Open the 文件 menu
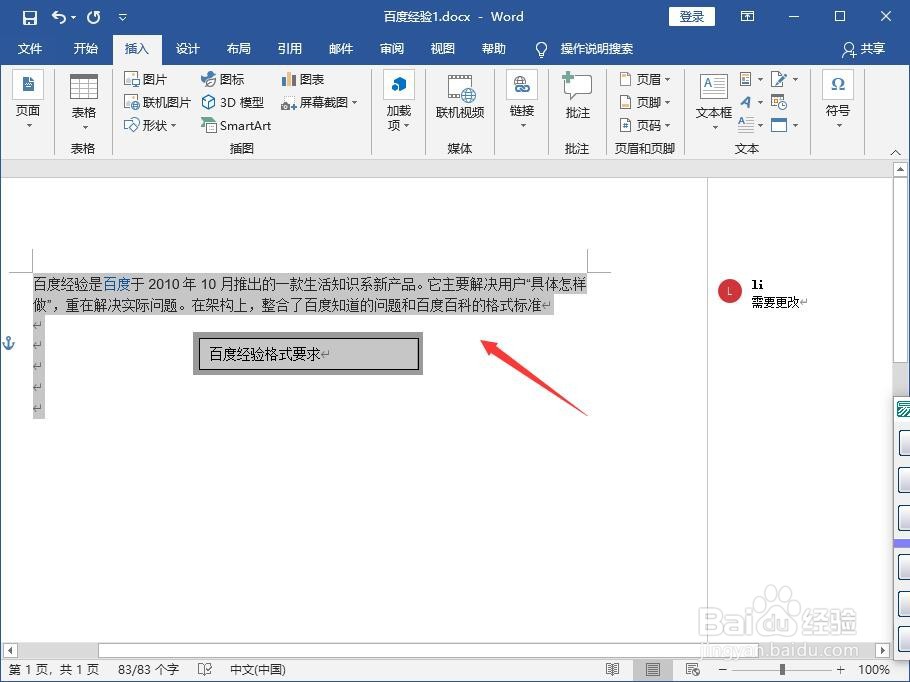 (x=30, y=49)
